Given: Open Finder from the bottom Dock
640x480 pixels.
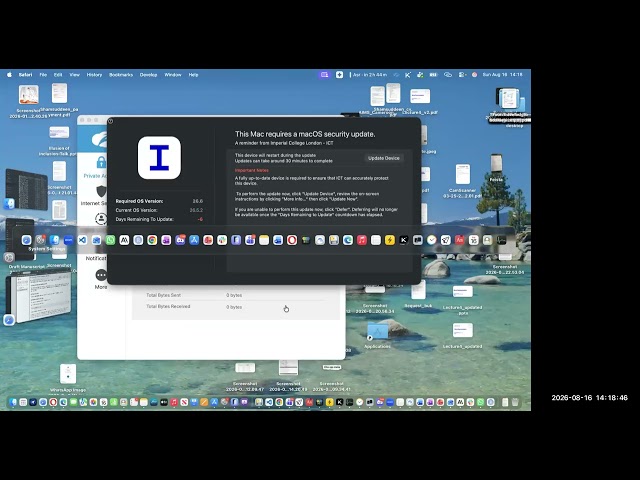Looking at the screenshot, I should (13, 402).
